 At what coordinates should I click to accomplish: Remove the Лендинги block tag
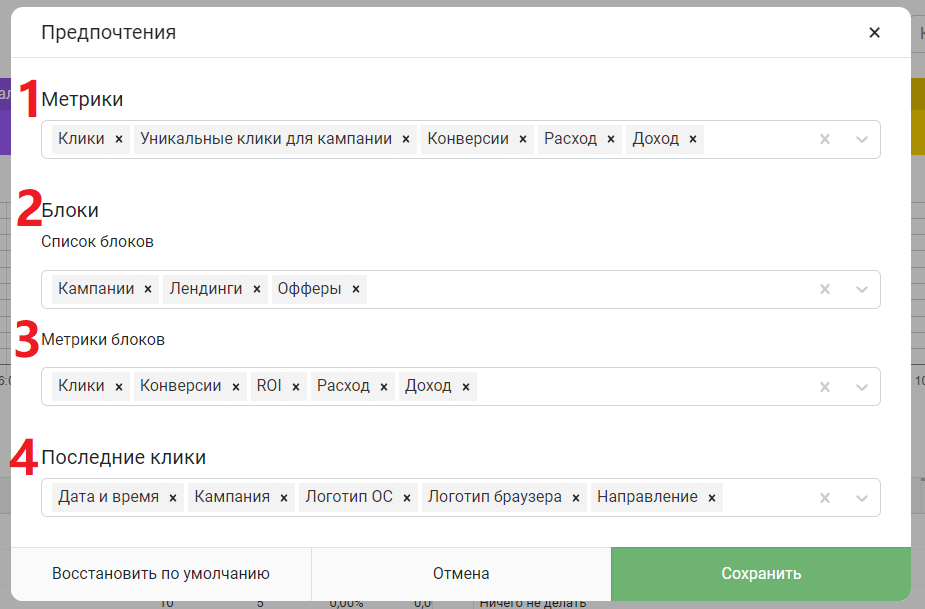pos(257,289)
